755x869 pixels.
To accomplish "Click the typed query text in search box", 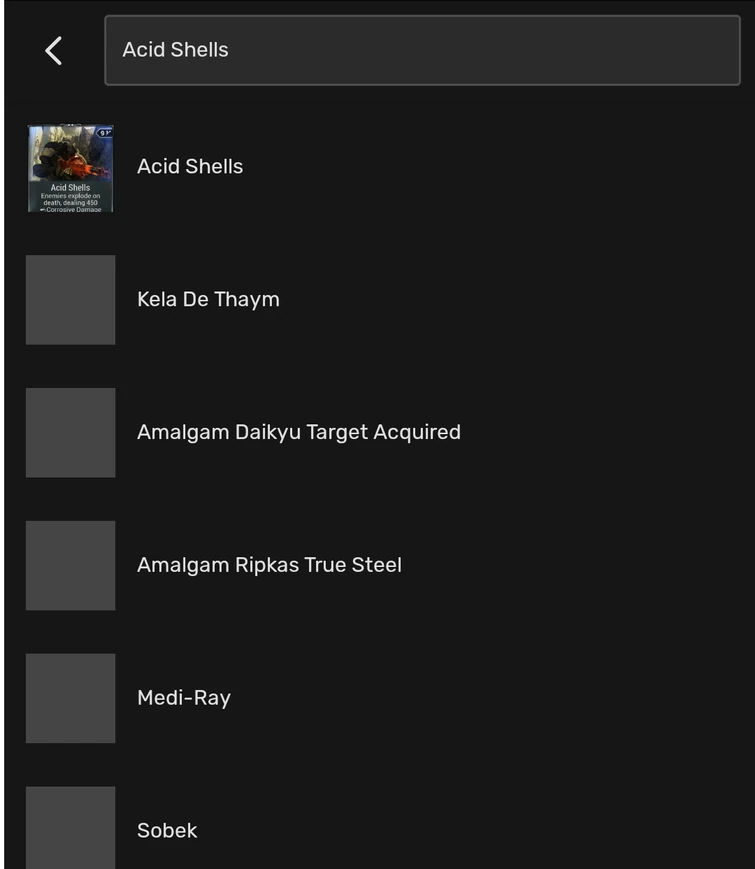I will point(175,50).
